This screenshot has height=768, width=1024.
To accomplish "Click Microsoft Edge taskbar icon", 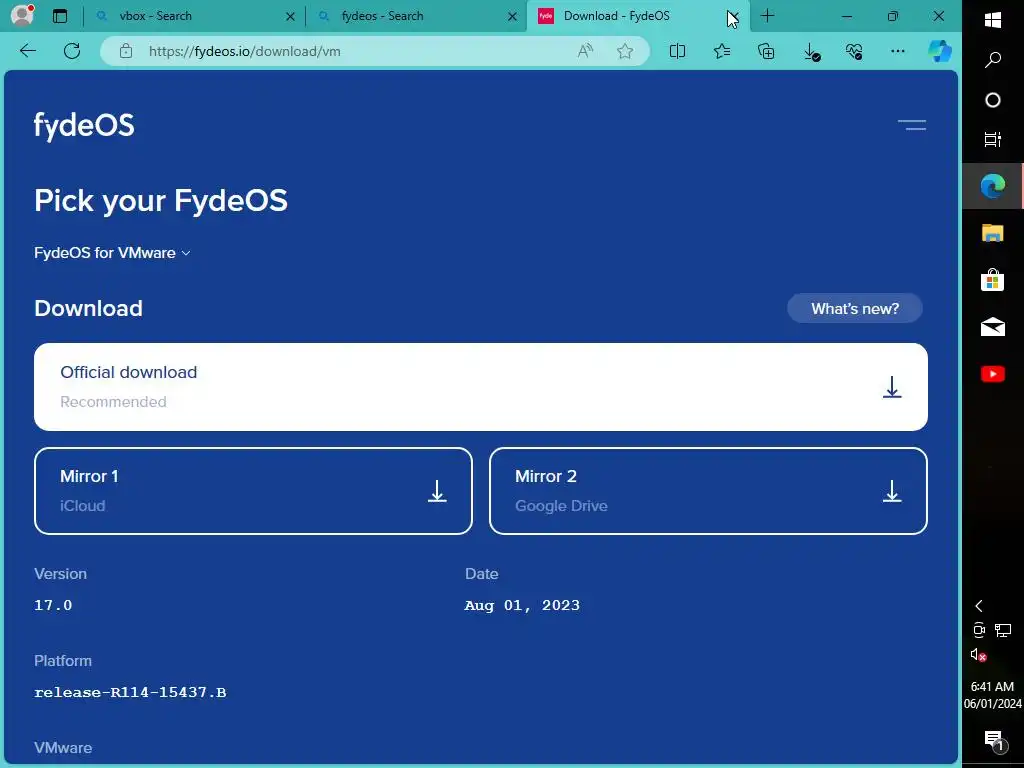I will pos(993,187).
